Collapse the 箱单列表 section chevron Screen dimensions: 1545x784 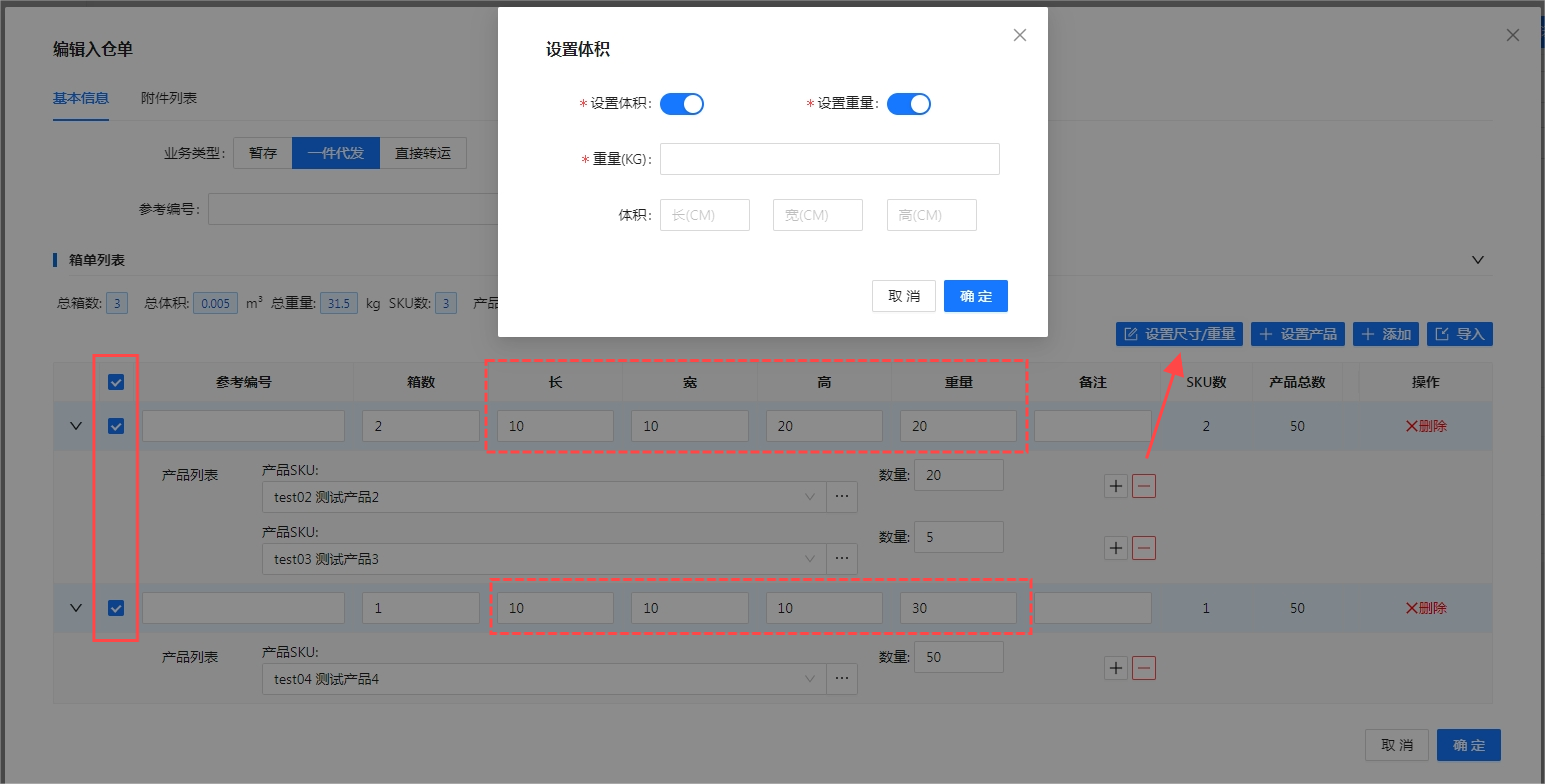(1478, 260)
